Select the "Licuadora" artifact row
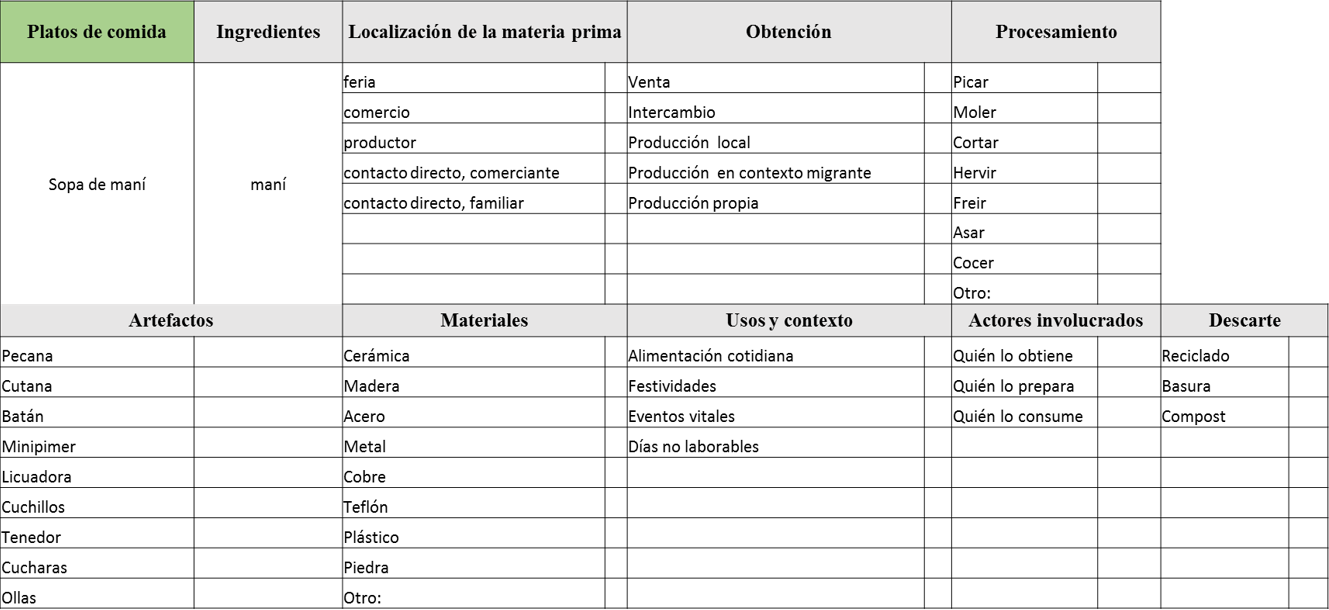The image size is (1329, 610). (37, 477)
